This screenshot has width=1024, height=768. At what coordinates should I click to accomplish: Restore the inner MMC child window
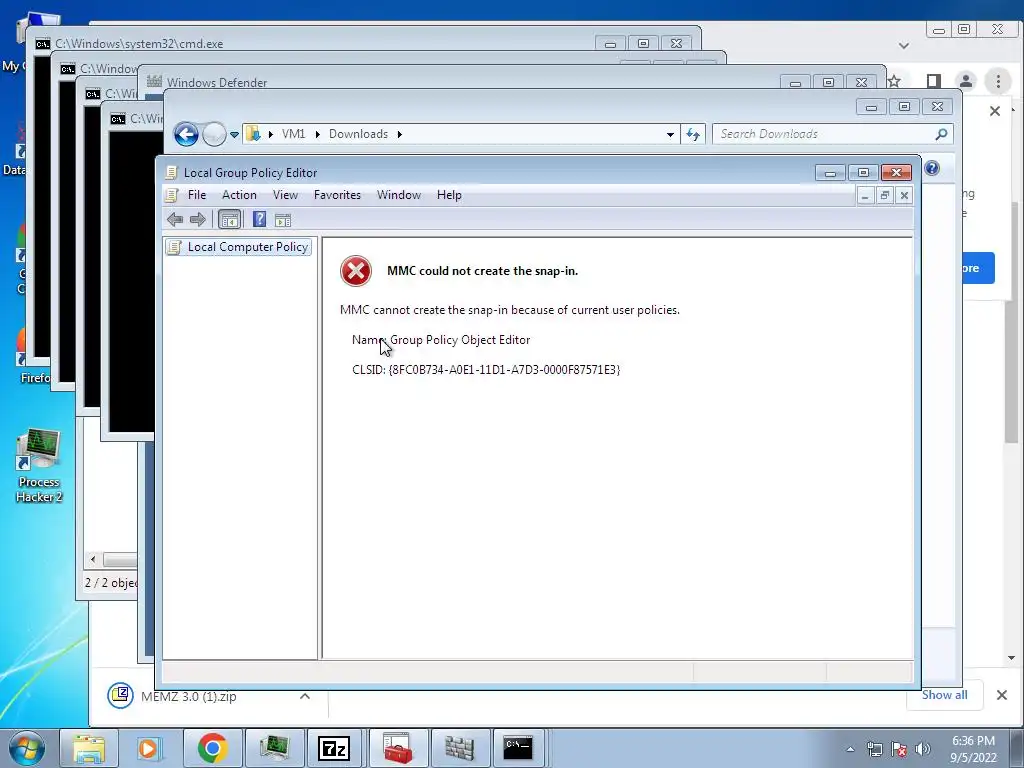click(x=885, y=195)
